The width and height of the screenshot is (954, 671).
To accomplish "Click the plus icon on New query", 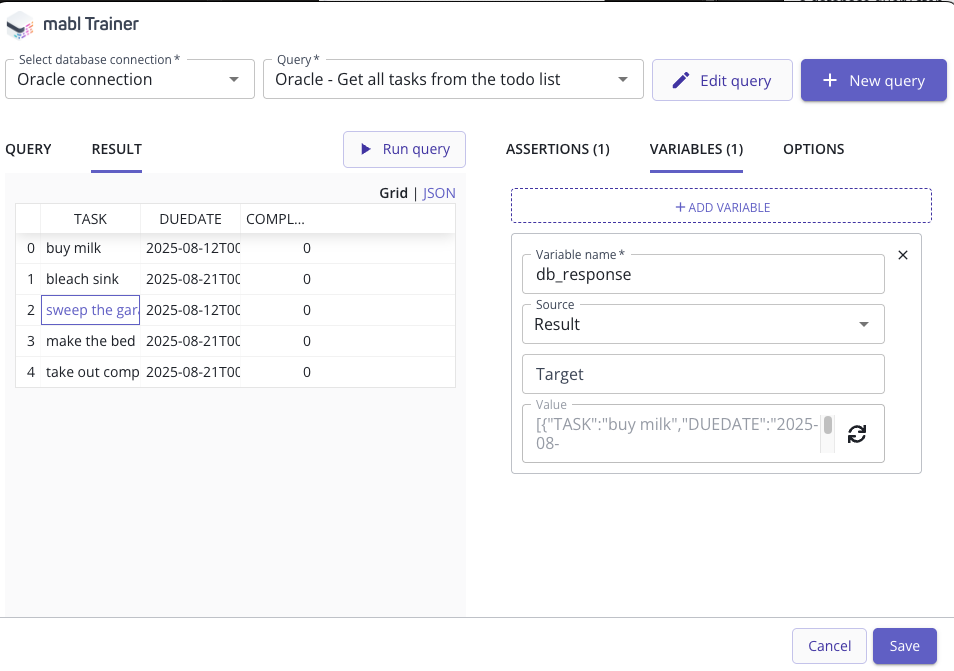I will tap(829, 81).
